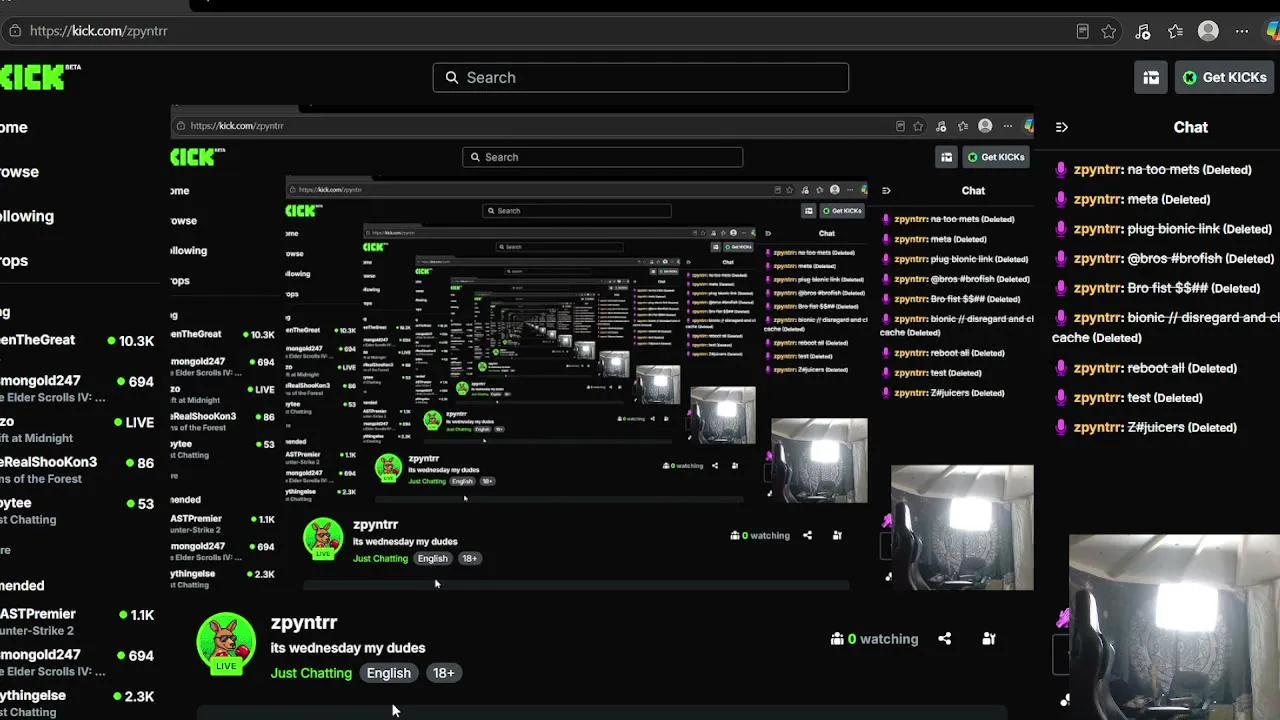The height and width of the screenshot is (720, 1280).
Task: Open the outermost browser's three-dot menu
Action: [x=1242, y=31]
